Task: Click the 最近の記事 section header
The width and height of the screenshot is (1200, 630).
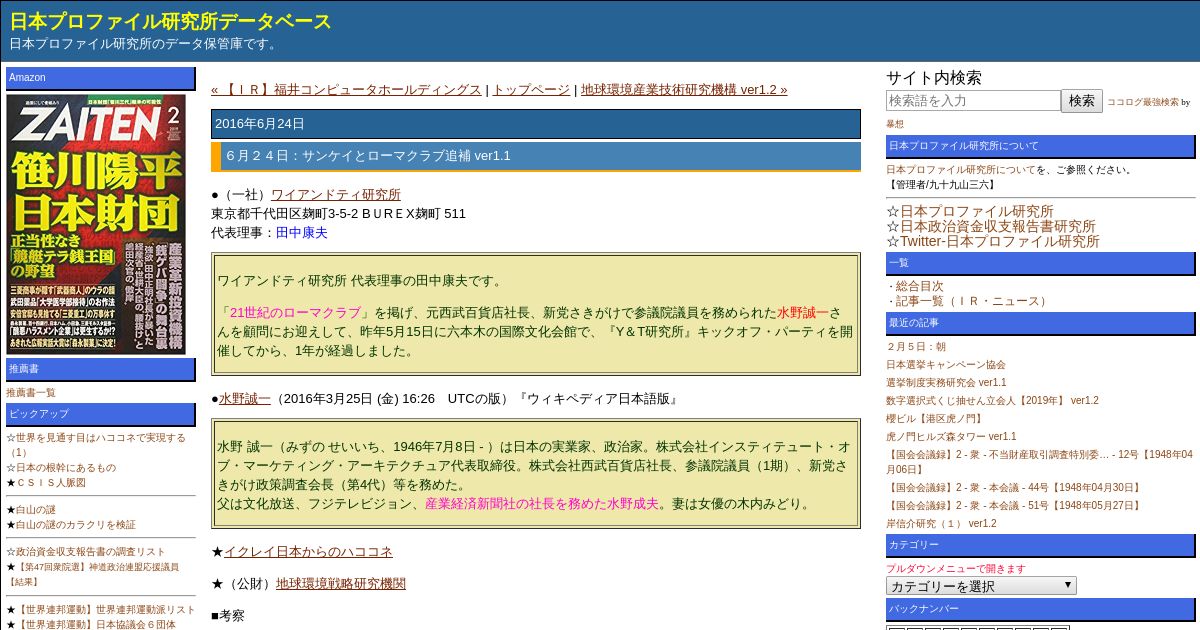Action: (x=1041, y=323)
